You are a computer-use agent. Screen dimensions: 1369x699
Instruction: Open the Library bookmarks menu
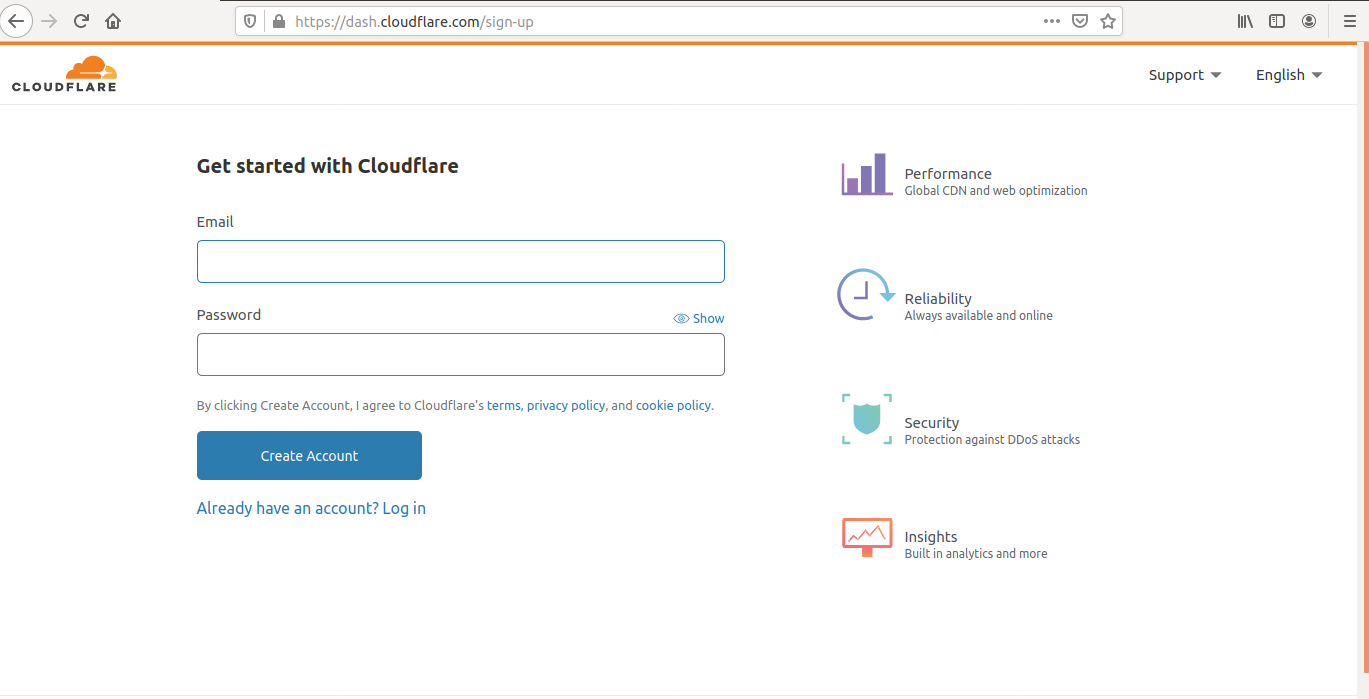pyautogui.click(x=1245, y=21)
